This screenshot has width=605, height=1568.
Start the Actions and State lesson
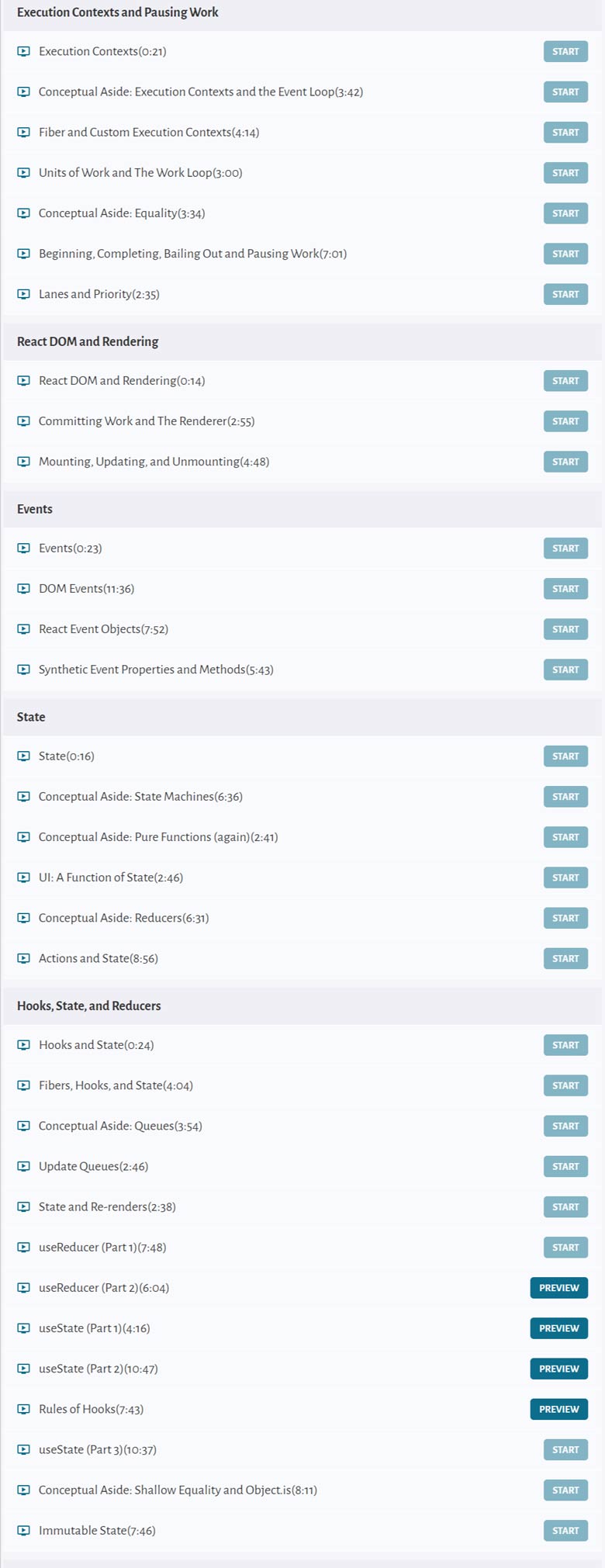click(565, 958)
